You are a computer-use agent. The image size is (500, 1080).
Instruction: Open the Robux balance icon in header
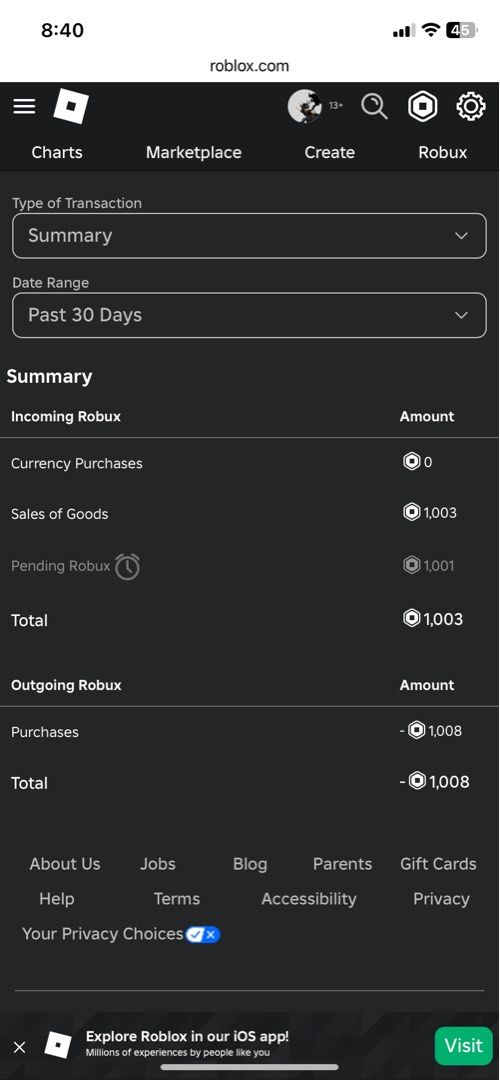coord(422,107)
